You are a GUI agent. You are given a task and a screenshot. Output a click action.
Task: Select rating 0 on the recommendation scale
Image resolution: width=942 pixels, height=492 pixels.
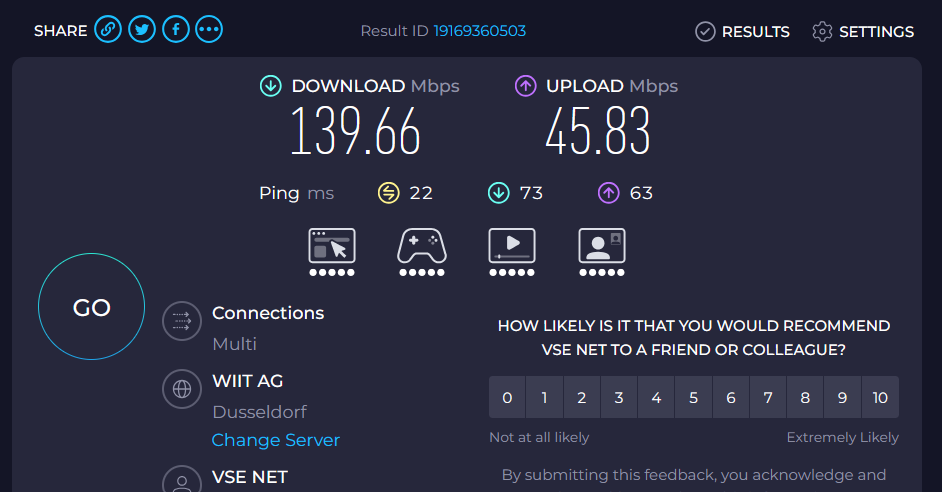click(x=507, y=397)
